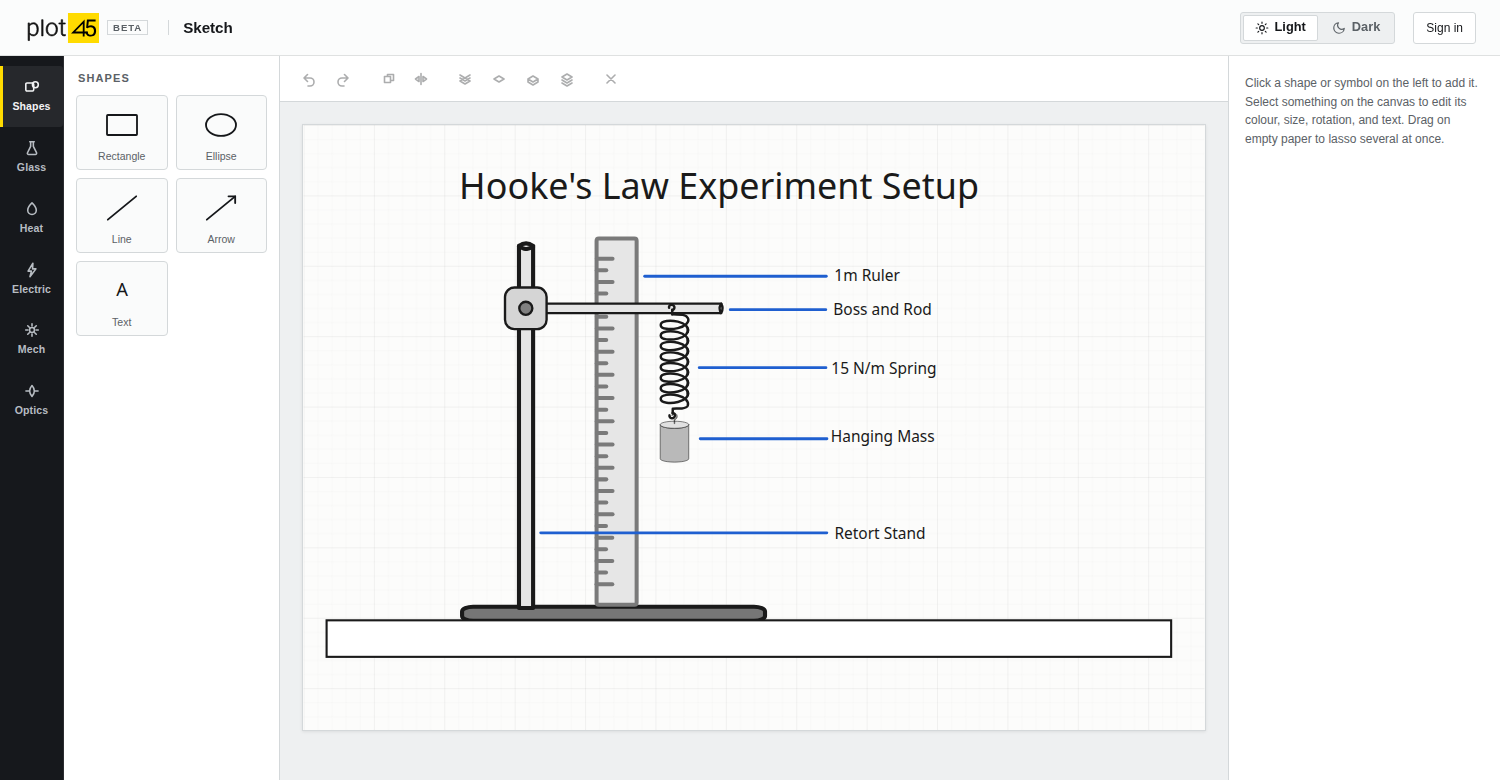This screenshot has width=1500, height=780.
Task: Duplicate the selection with the overlapping-squares icon
Action: coord(389,79)
